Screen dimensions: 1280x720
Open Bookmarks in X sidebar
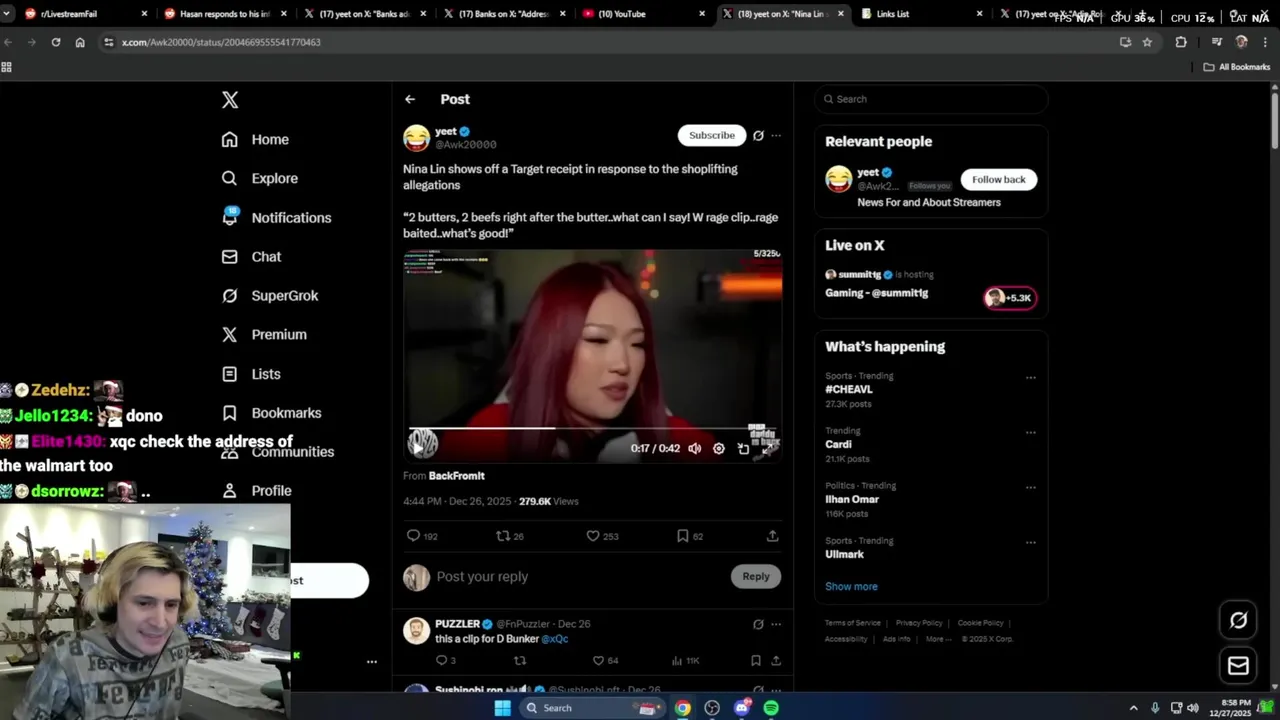click(272, 413)
